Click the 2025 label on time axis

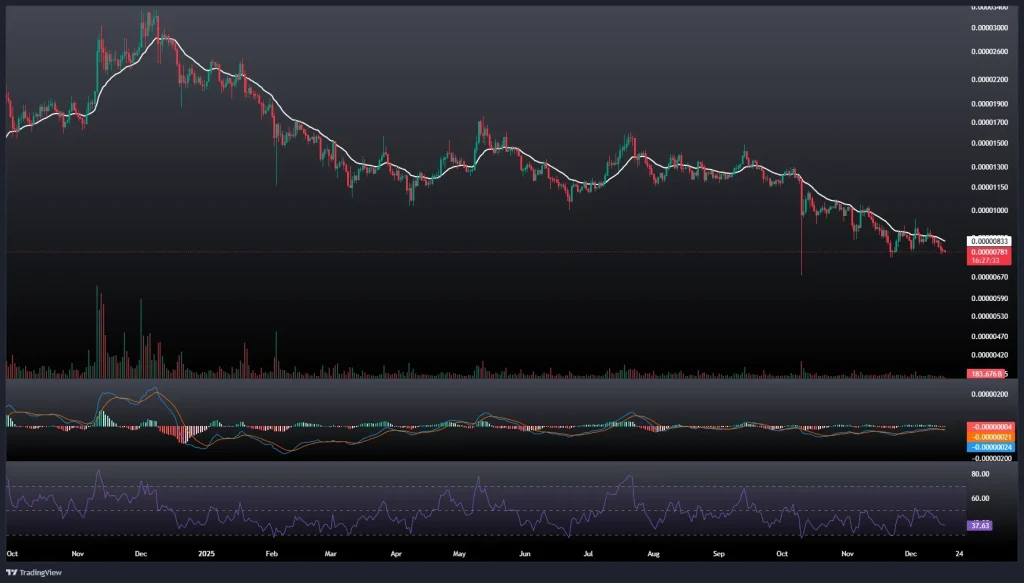tap(207, 551)
